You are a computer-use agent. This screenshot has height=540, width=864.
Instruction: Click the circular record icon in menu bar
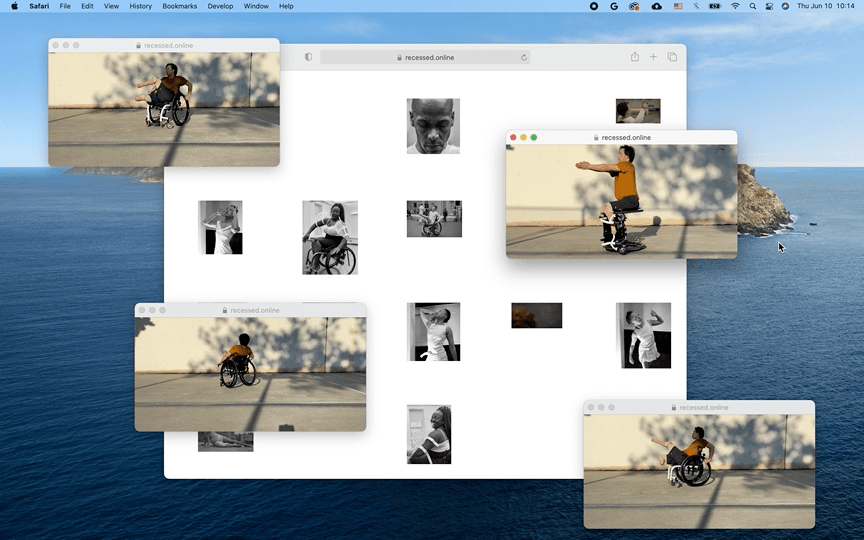594,6
